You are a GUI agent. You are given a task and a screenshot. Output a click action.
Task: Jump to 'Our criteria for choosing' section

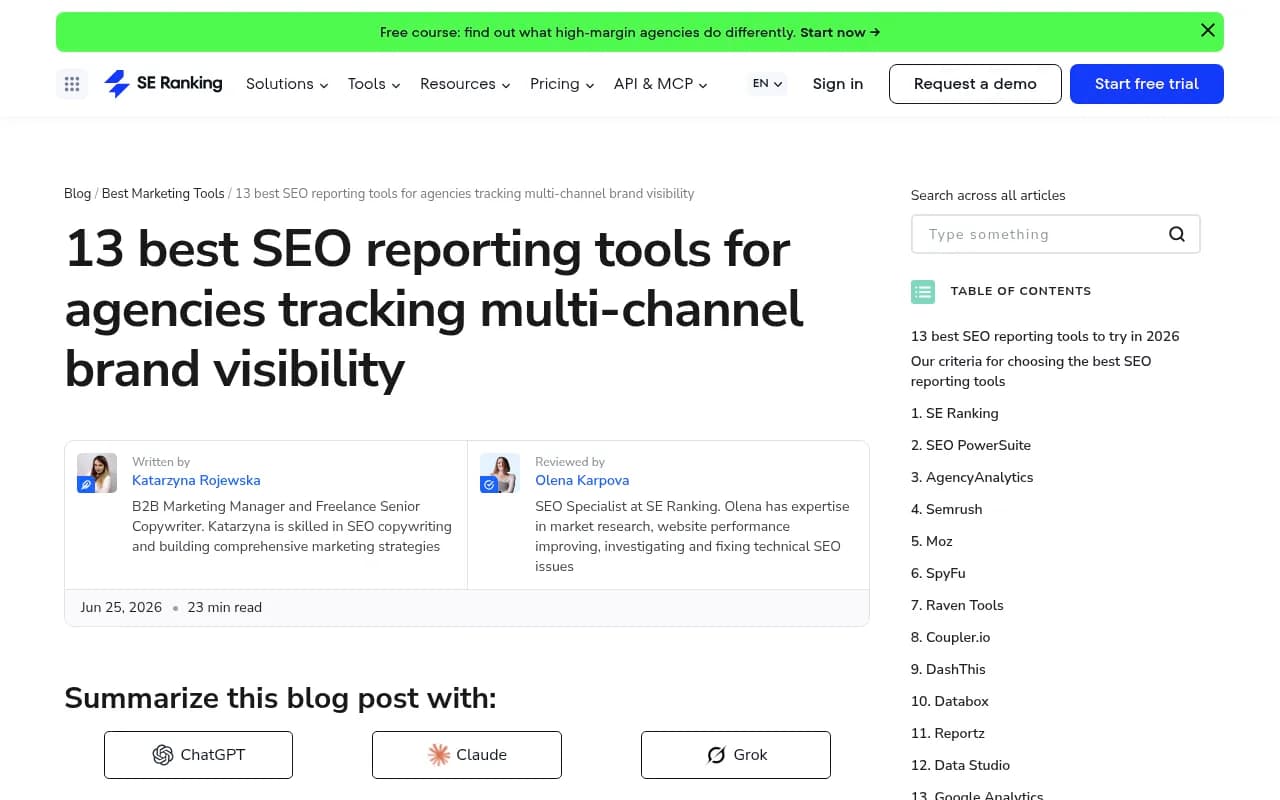coord(1031,371)
